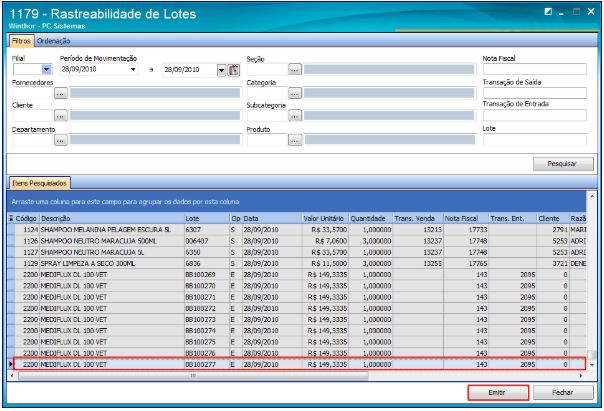Image resolution: width=604 pixels, height=411 pixels.
Task: Click the vertical scrollbar up arrow
Action: click(592, 196)
